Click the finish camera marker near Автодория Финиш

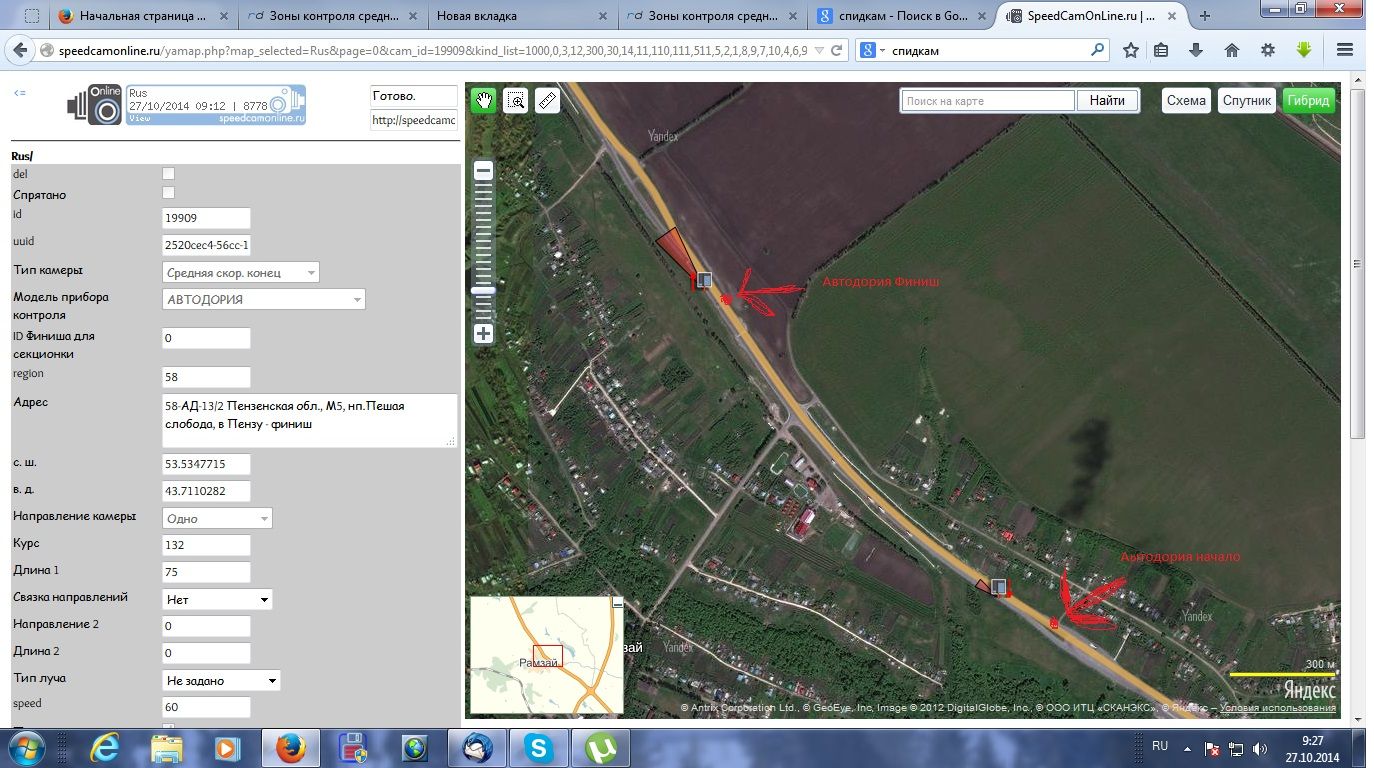(704, 280)
